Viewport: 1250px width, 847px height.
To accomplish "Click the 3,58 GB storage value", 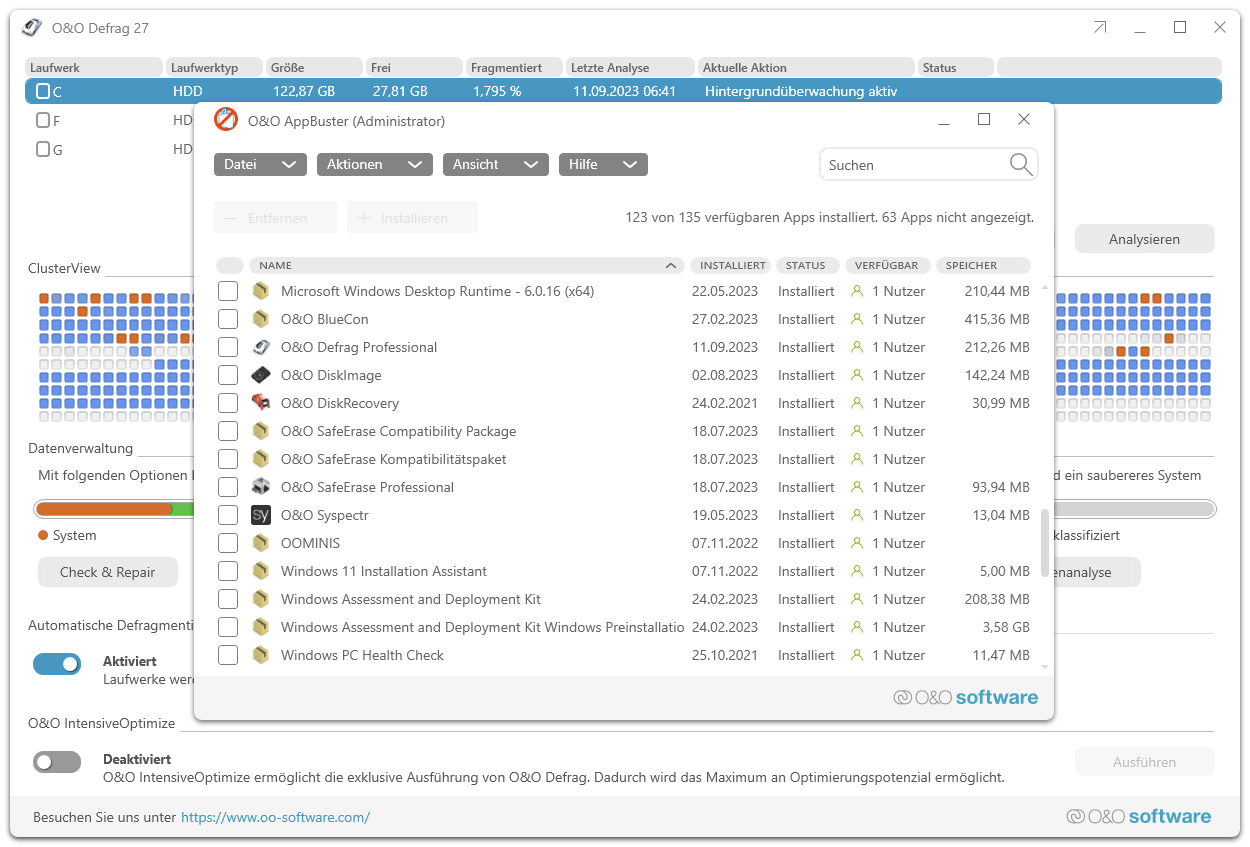I will (1004, 627).
